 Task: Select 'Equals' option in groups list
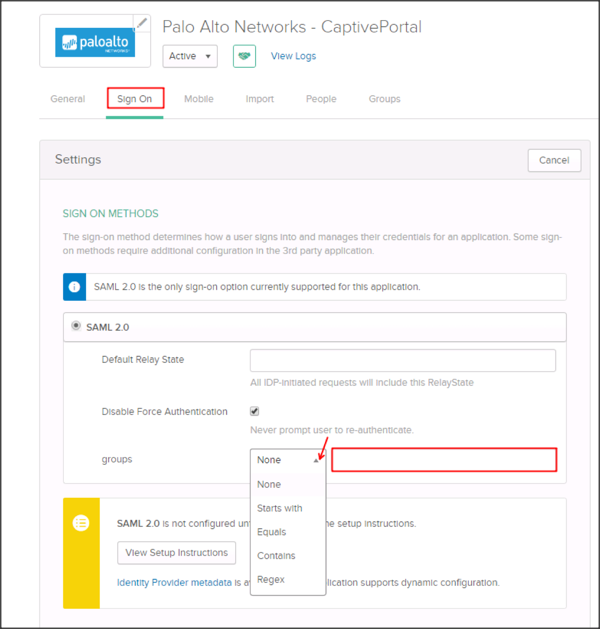(271, 532)
